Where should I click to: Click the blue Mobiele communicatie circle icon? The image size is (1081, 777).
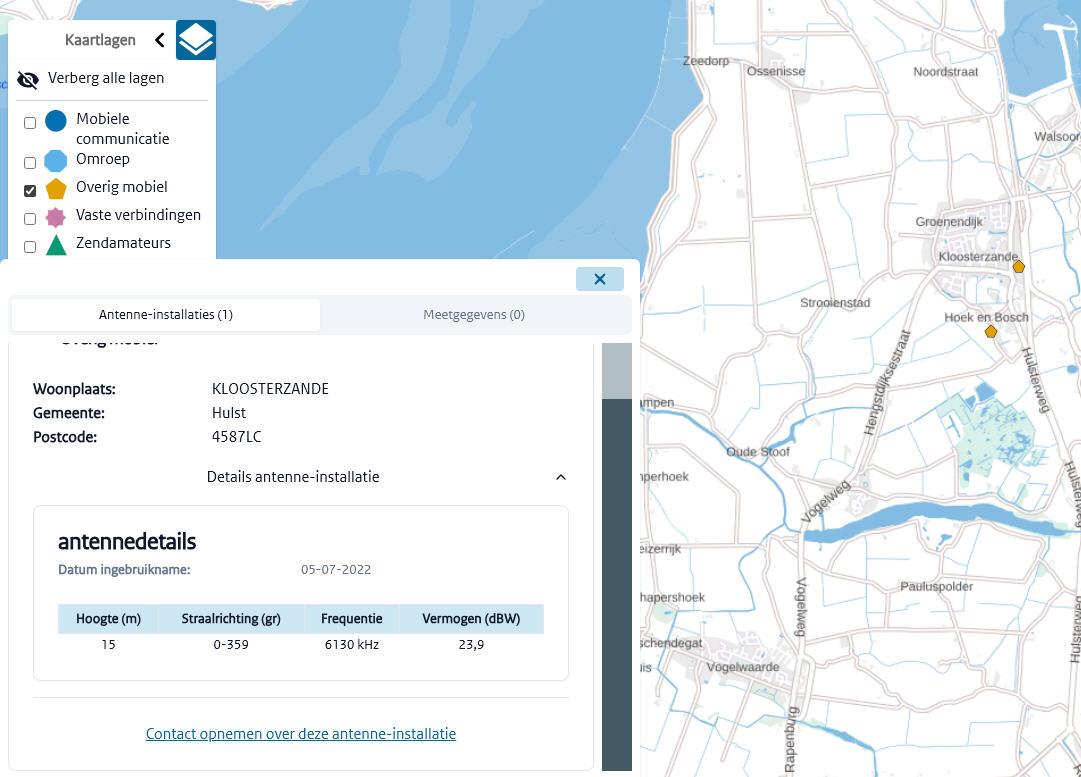pyautogui.click(x=56, y=121)
